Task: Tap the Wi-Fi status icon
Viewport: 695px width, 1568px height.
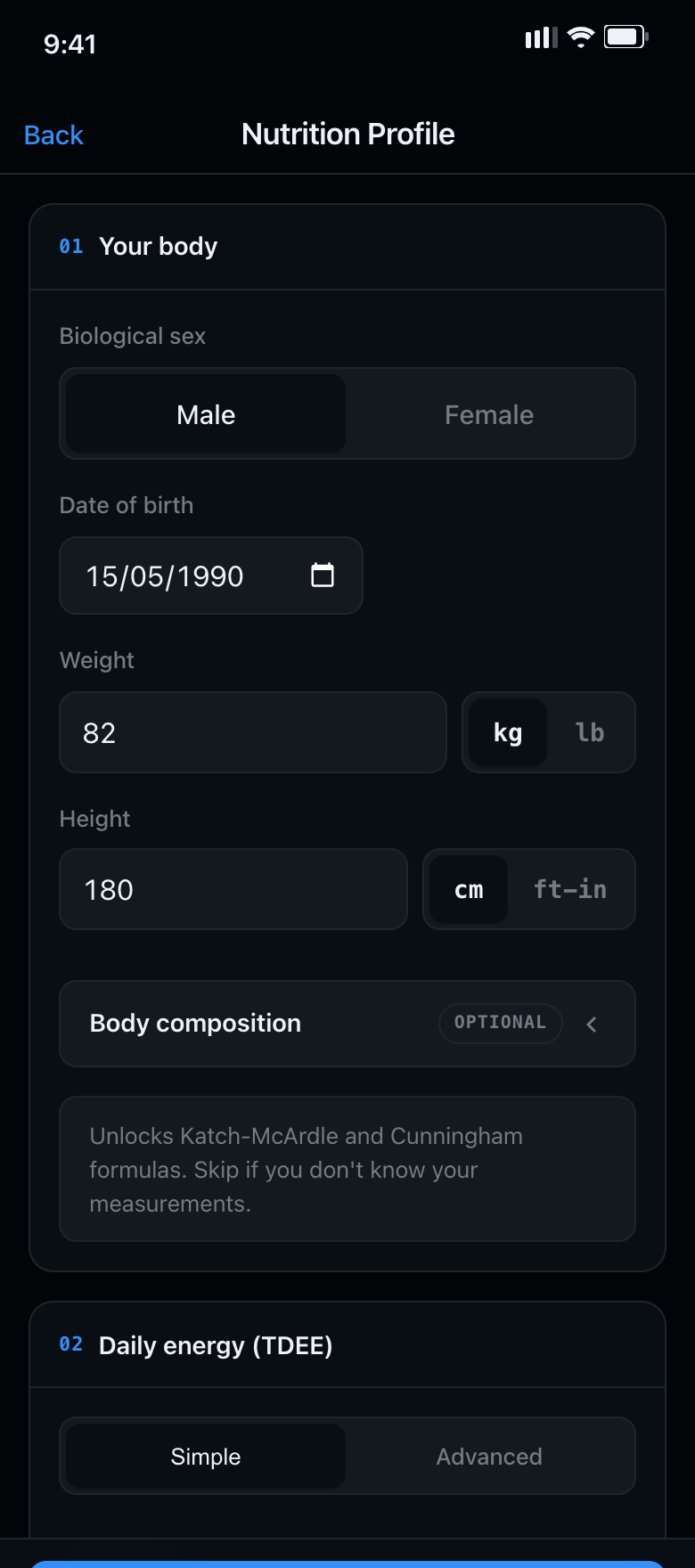Action: click(581, 37)
